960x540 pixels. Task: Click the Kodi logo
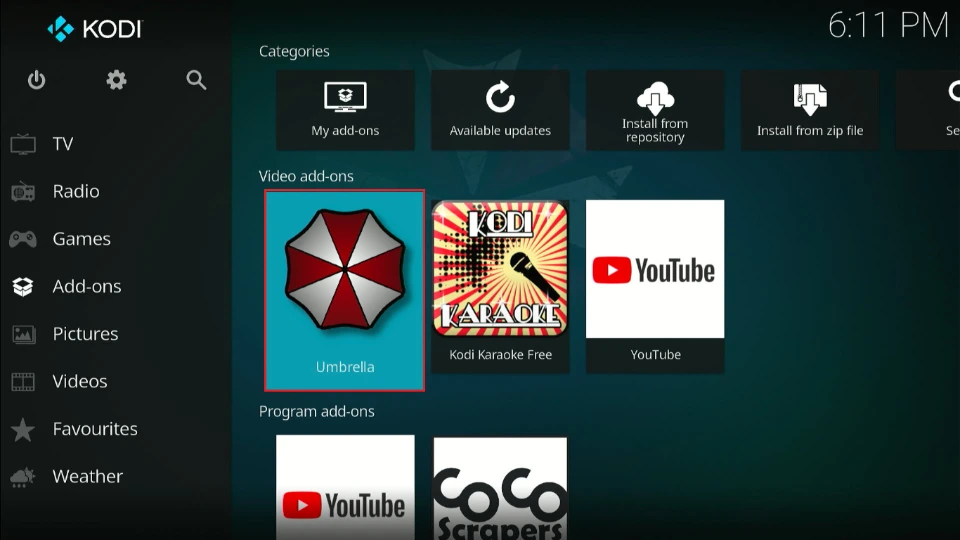click(x=95, y=28)
